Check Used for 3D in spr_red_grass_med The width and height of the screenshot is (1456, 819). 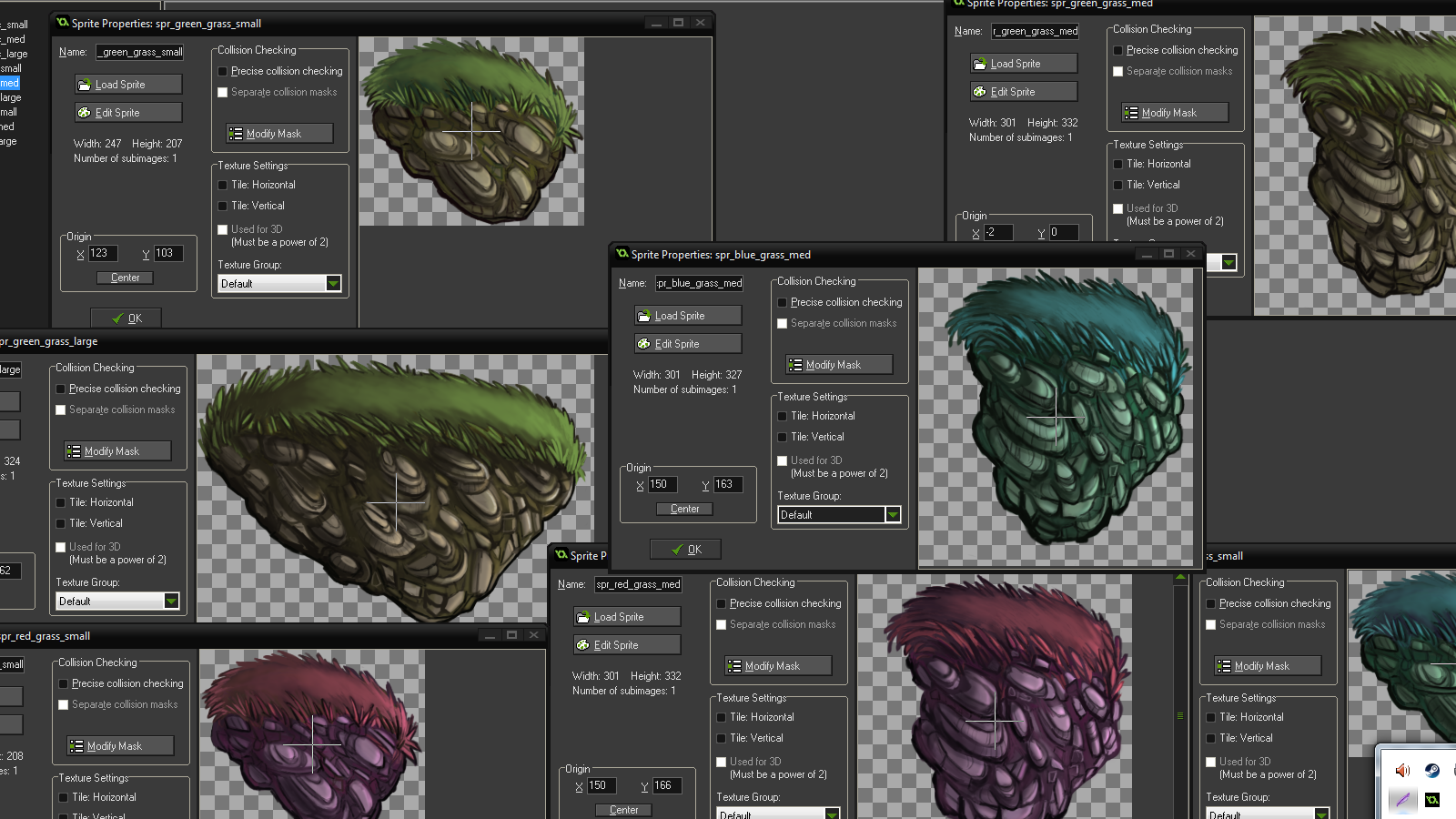click(x=722, y=762)
